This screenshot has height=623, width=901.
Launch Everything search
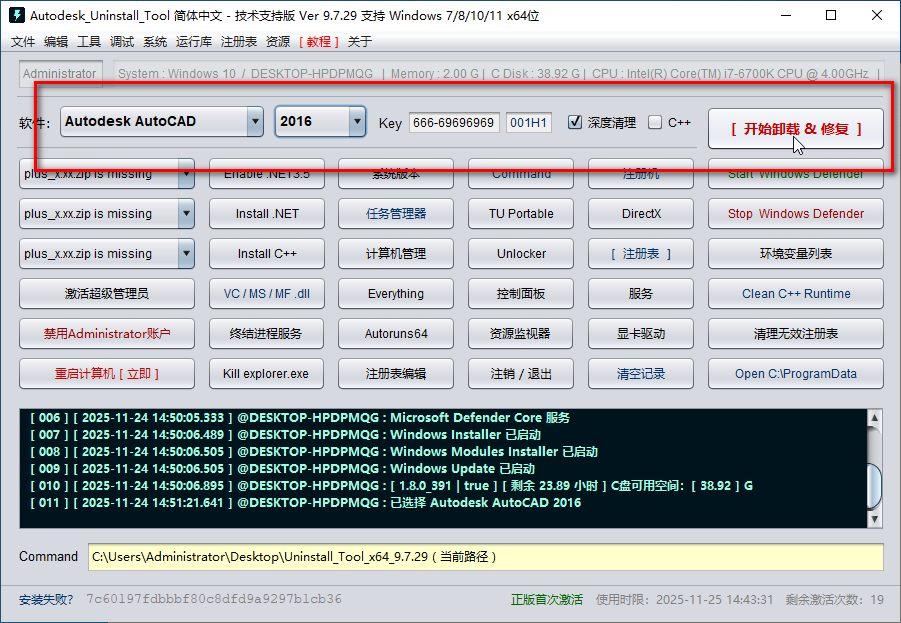point(396,294)
